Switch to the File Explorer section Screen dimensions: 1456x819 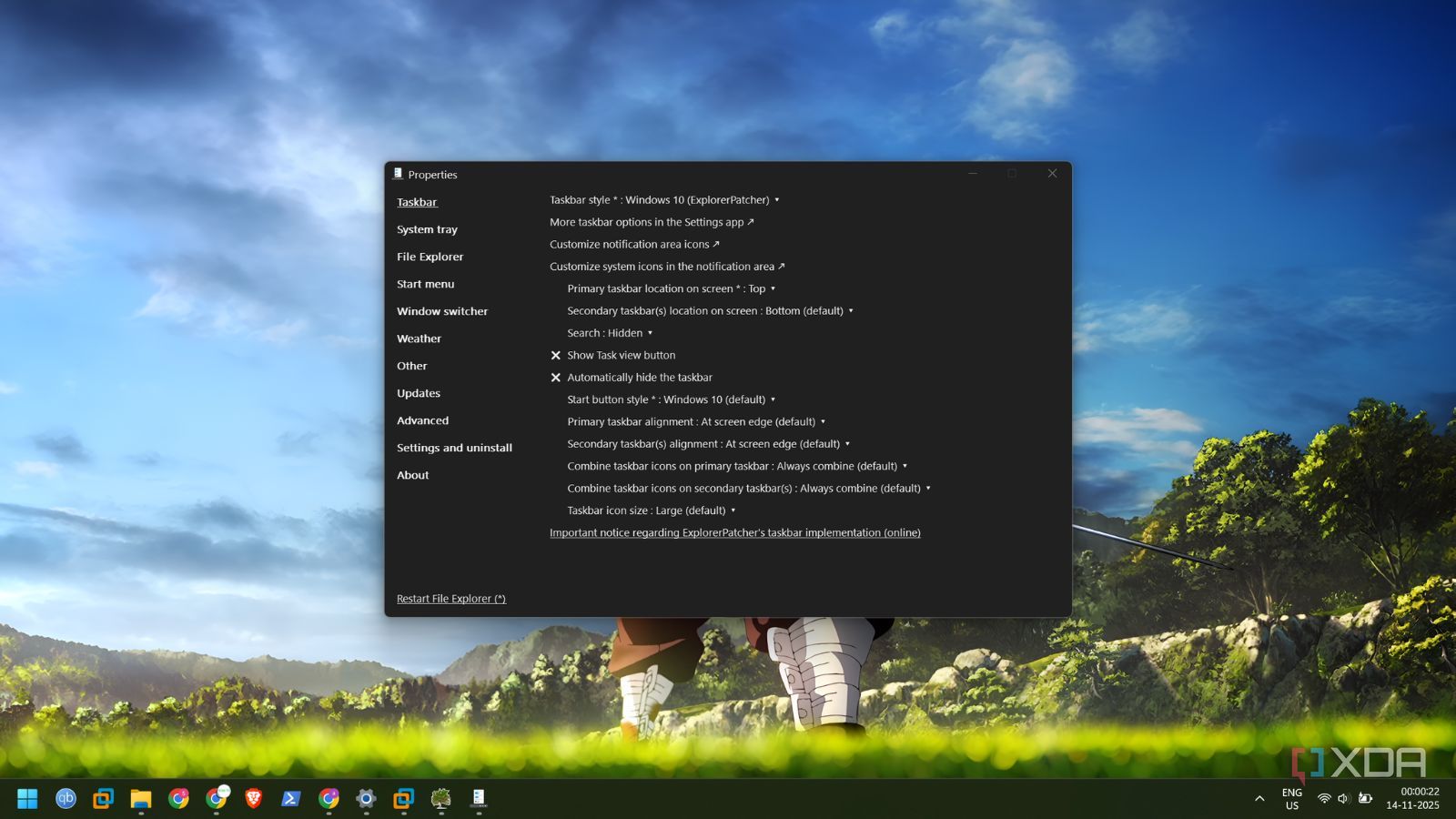[x=430, y=257]
